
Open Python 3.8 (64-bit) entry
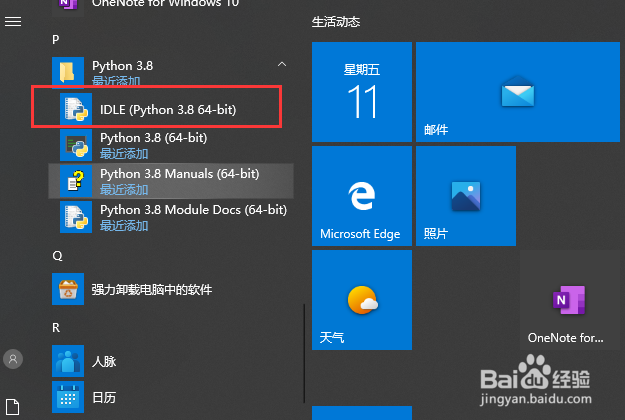[x=171, y=145]
